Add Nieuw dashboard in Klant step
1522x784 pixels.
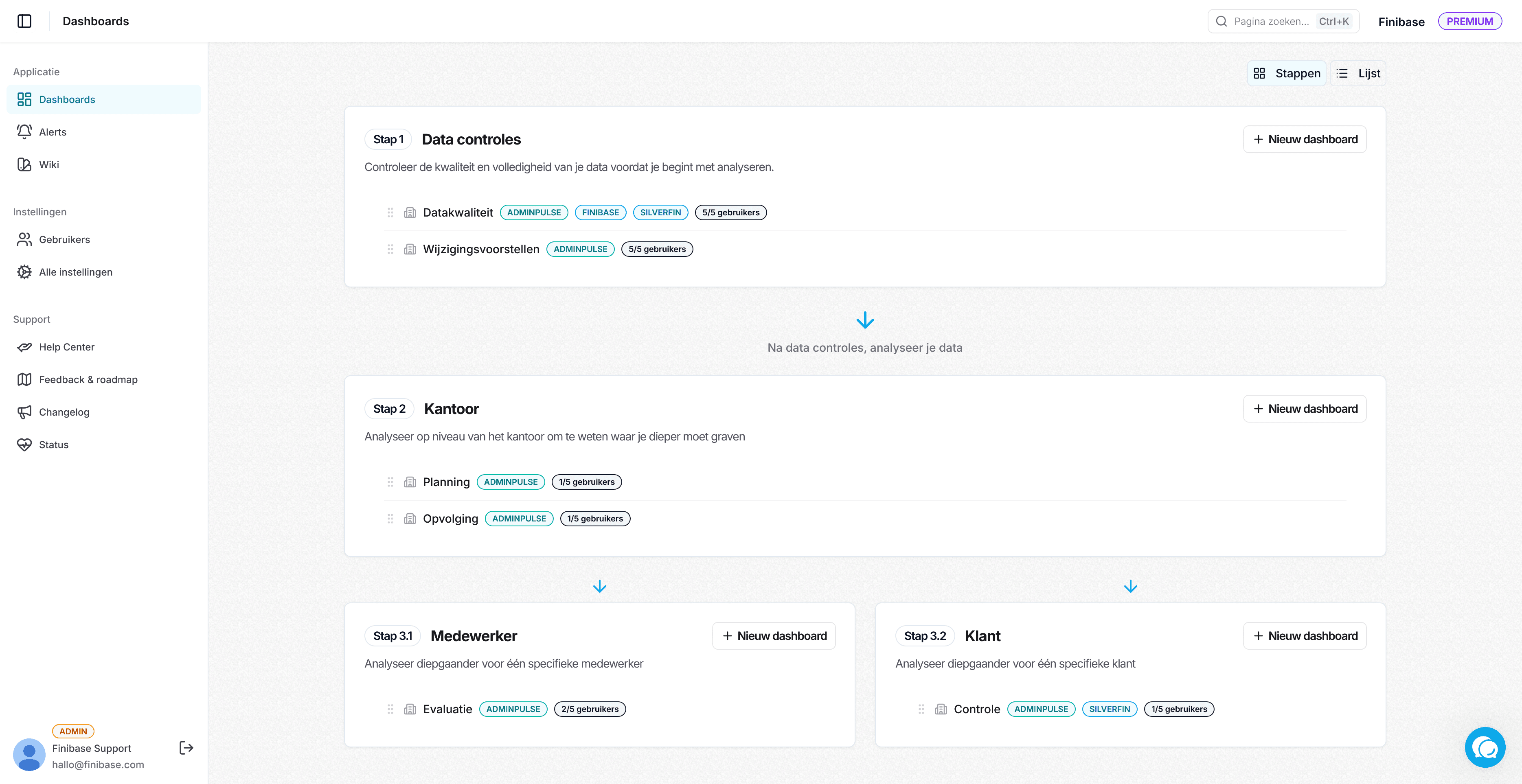(x=1305, y=636)
